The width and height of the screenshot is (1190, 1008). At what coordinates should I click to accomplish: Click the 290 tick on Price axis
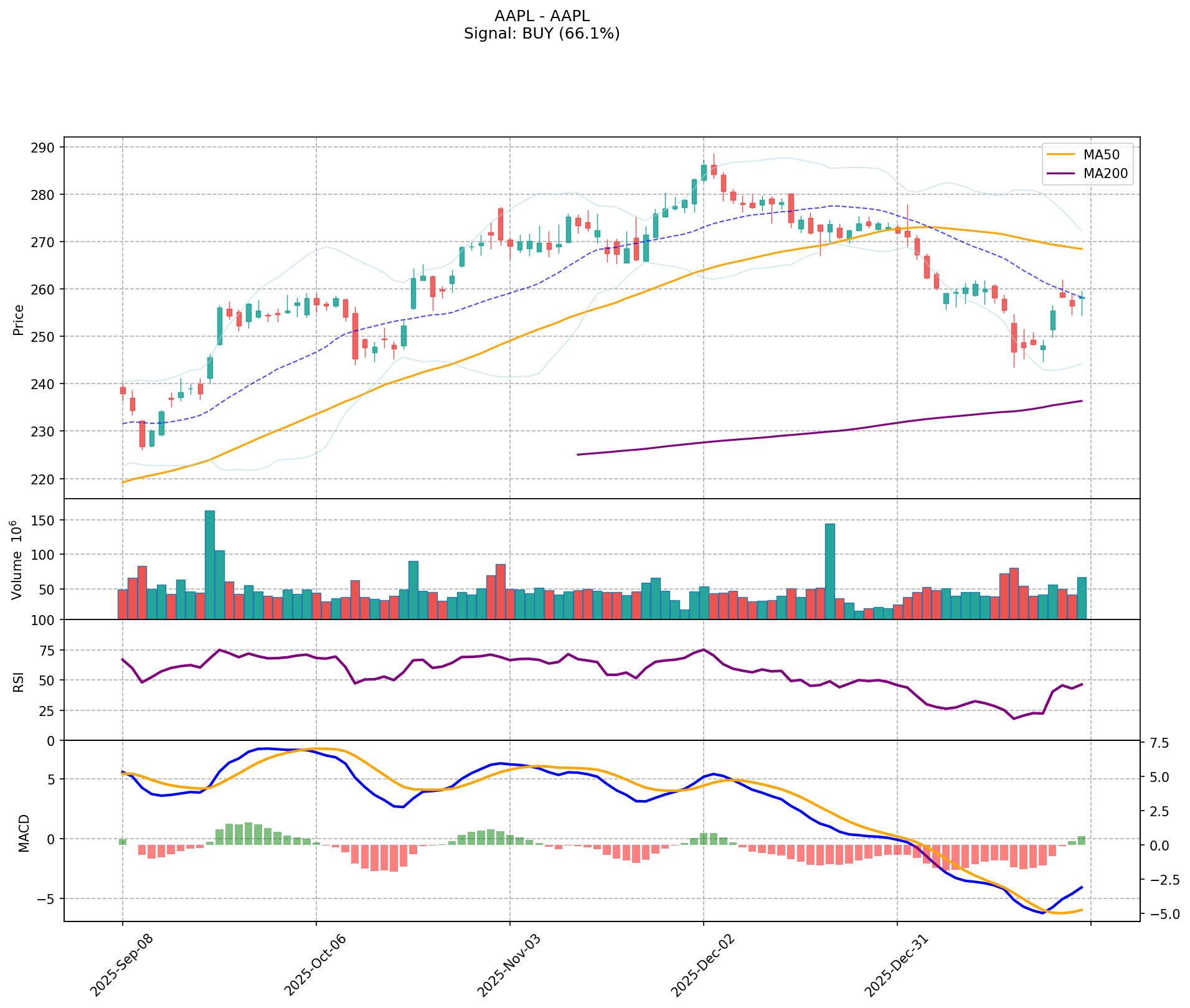(x=47, y=148)
